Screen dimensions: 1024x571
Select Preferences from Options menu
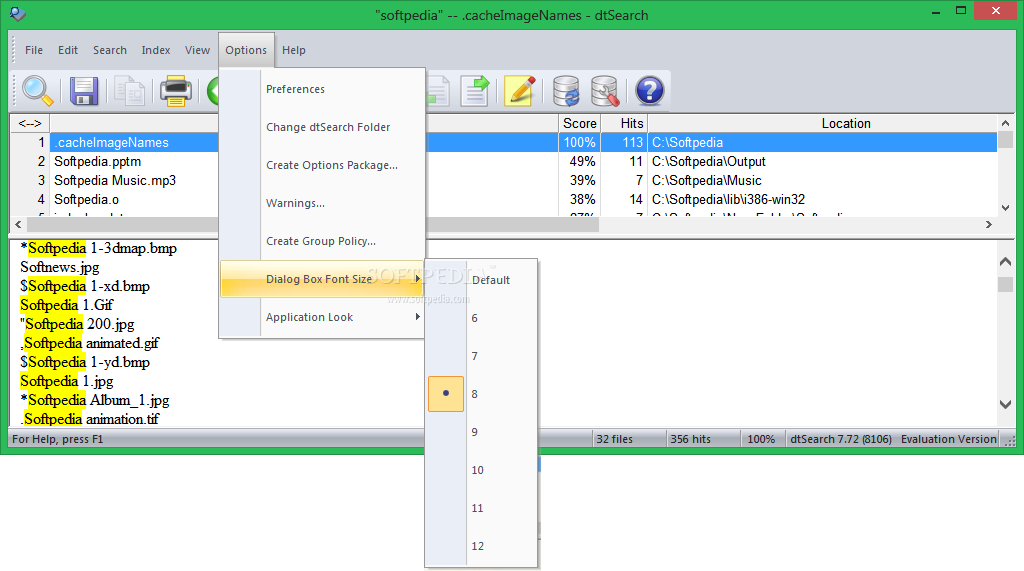323,89
